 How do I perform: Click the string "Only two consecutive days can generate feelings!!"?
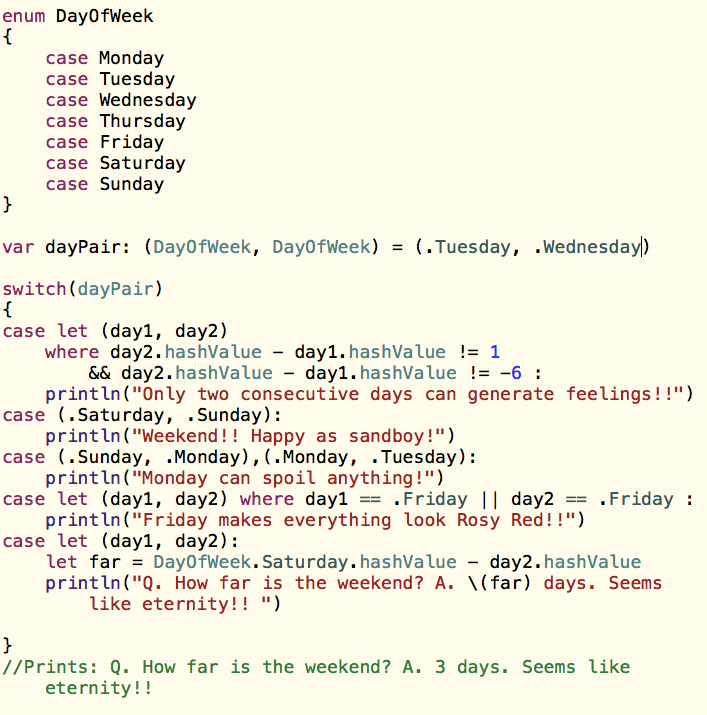coord(407,394)
